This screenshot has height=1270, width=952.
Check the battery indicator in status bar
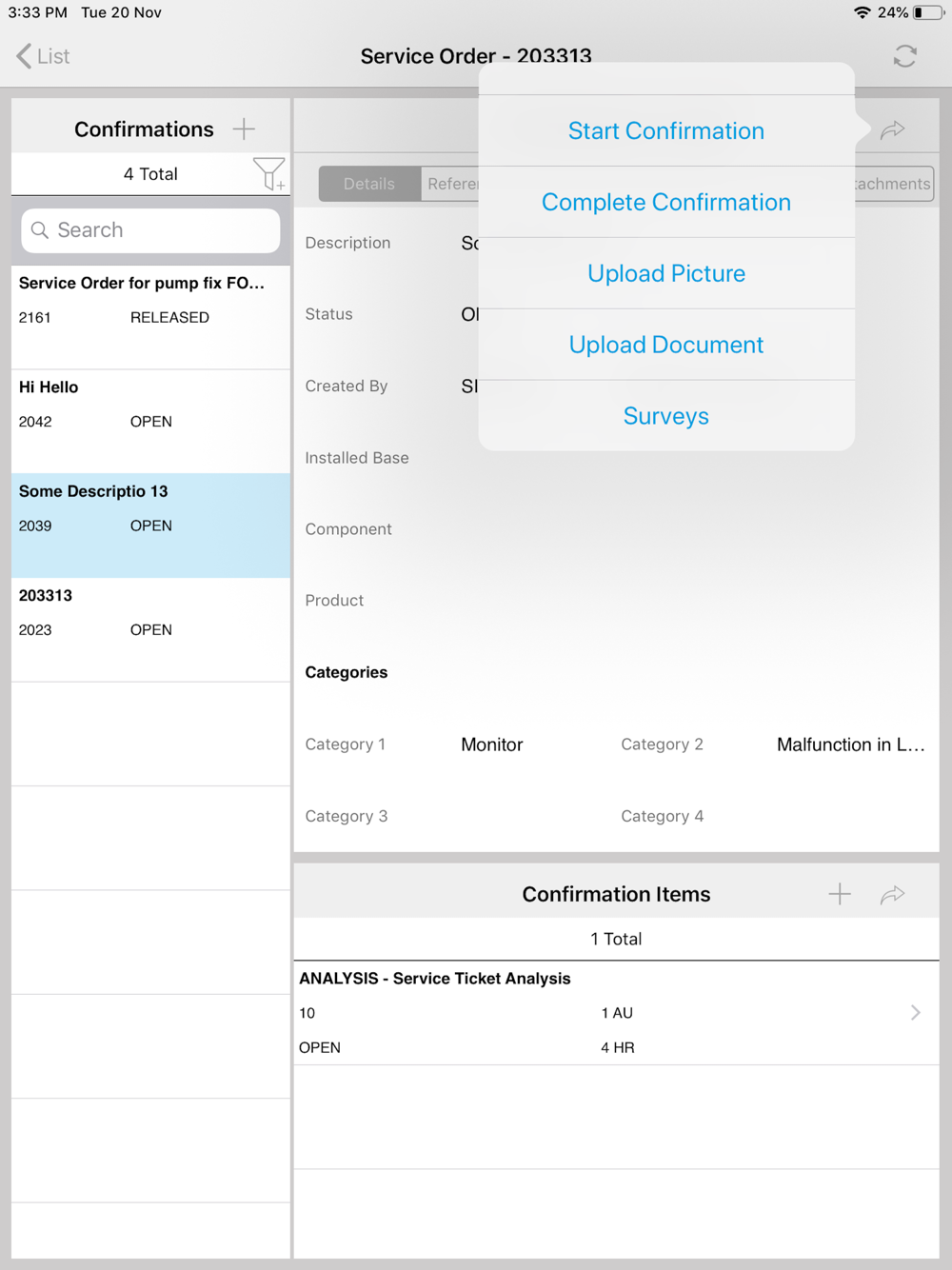pyautogui.click(x=928, y=12)
